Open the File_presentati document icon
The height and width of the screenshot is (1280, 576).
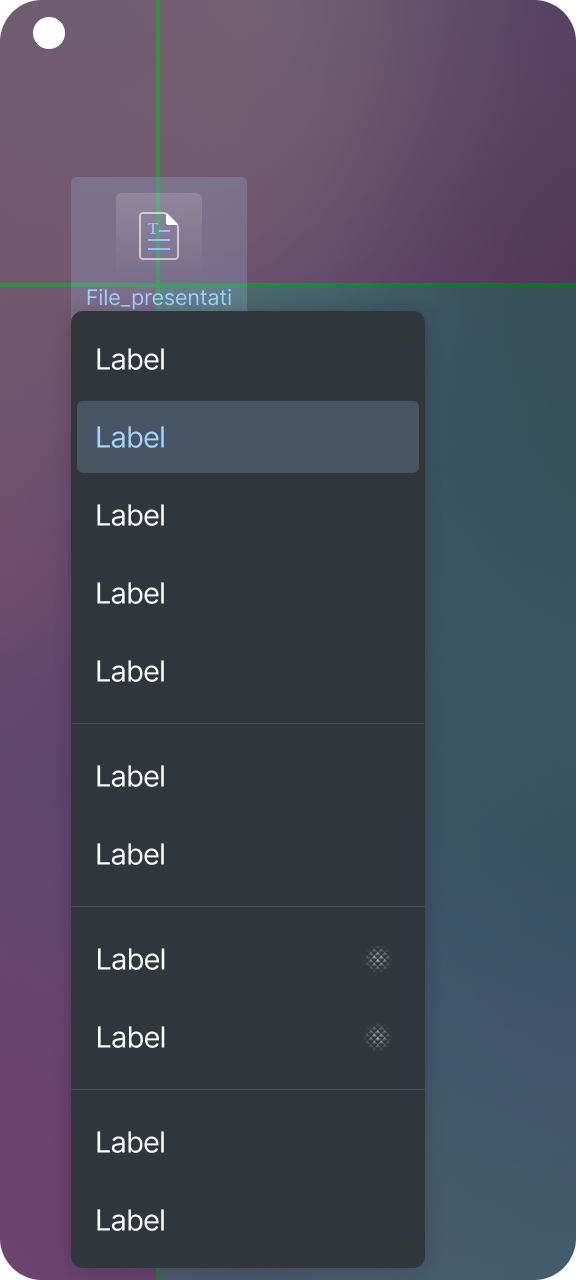(159, 236)
